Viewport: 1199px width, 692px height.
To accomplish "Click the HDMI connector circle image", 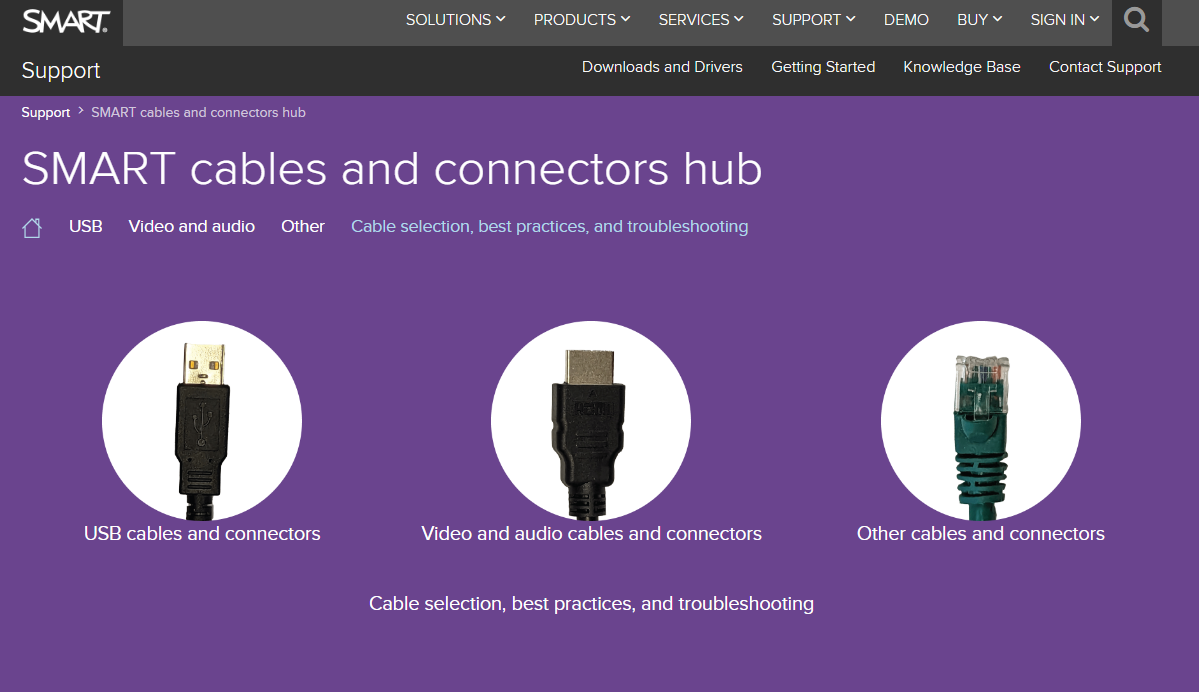I will [590, 421].
